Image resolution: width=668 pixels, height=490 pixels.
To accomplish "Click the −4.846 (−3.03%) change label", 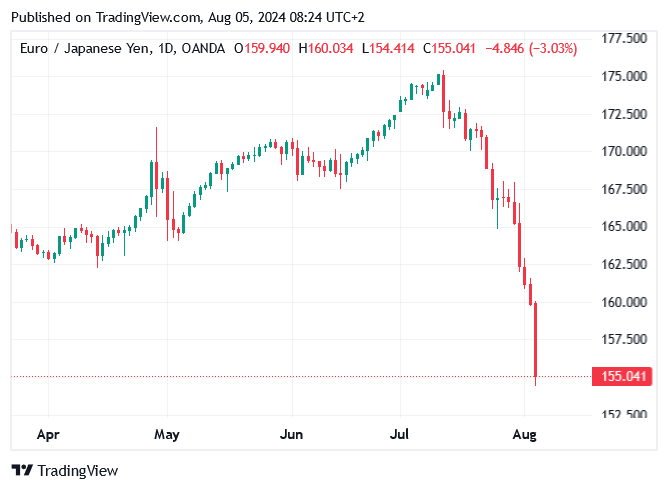I will [530, 48].
